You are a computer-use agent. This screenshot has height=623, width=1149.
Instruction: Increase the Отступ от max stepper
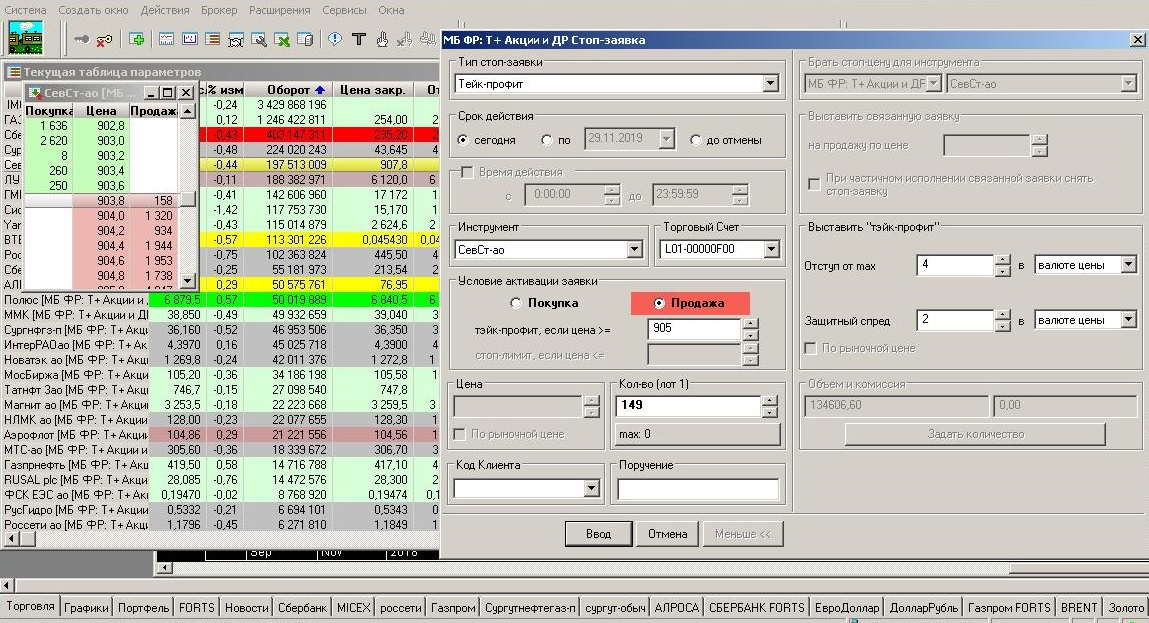coord(1003,260)
